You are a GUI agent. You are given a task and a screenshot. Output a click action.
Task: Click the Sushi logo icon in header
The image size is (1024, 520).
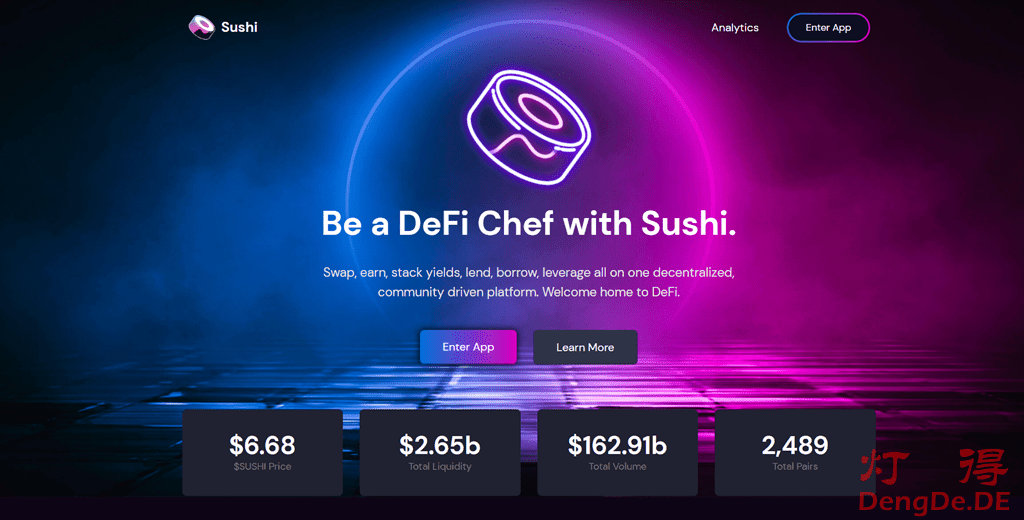point(202,27)
